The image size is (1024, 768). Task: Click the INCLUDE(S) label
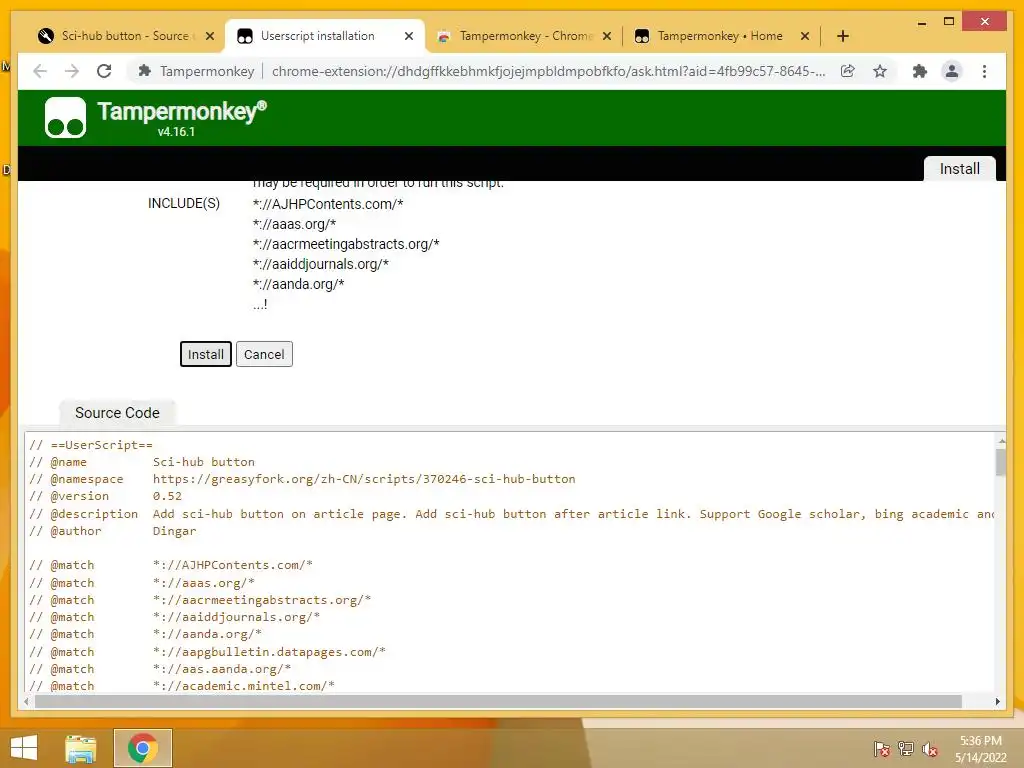(x=184, y=204)
